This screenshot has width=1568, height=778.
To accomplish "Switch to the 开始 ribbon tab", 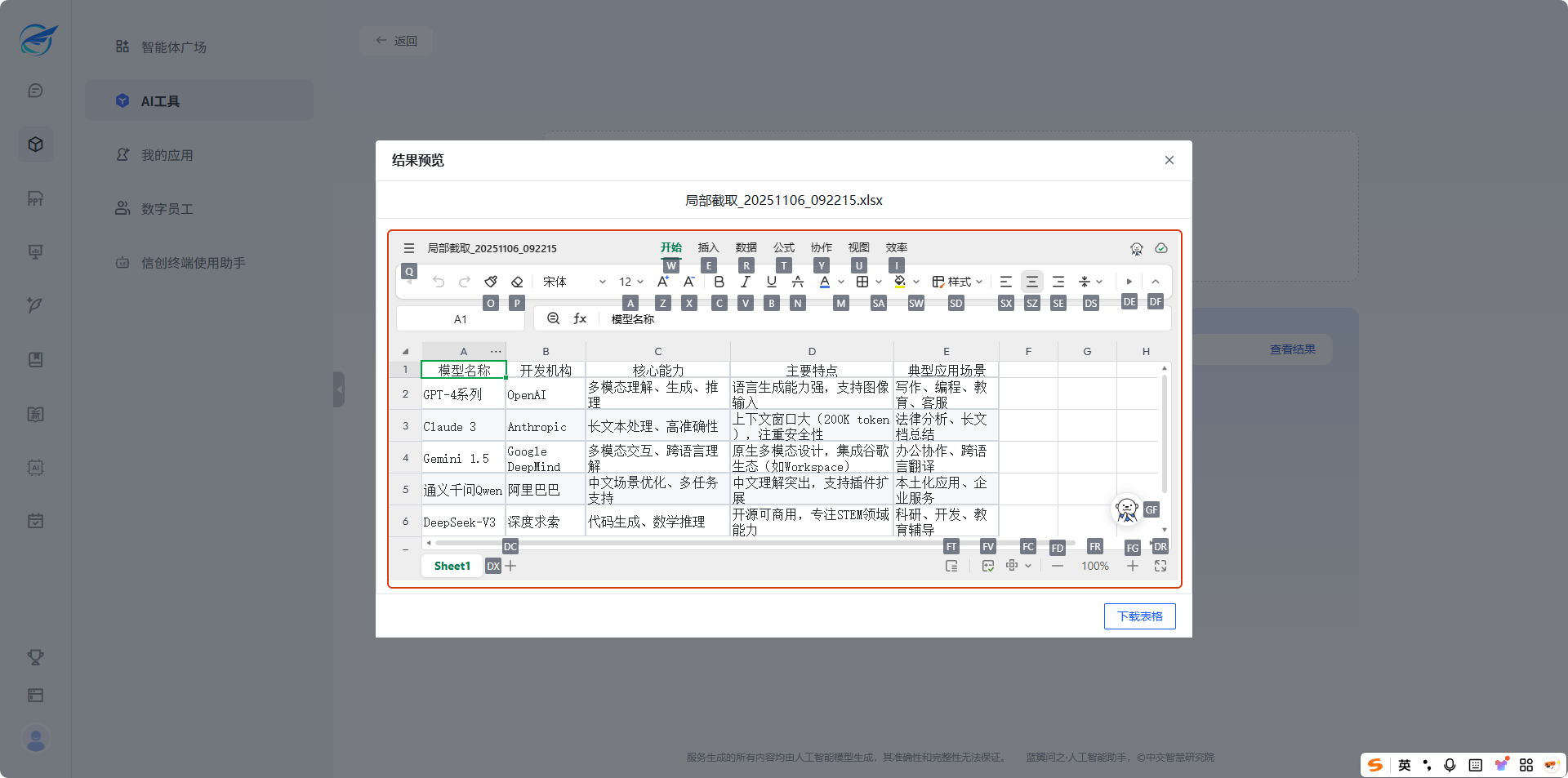I will pos(671,247).
